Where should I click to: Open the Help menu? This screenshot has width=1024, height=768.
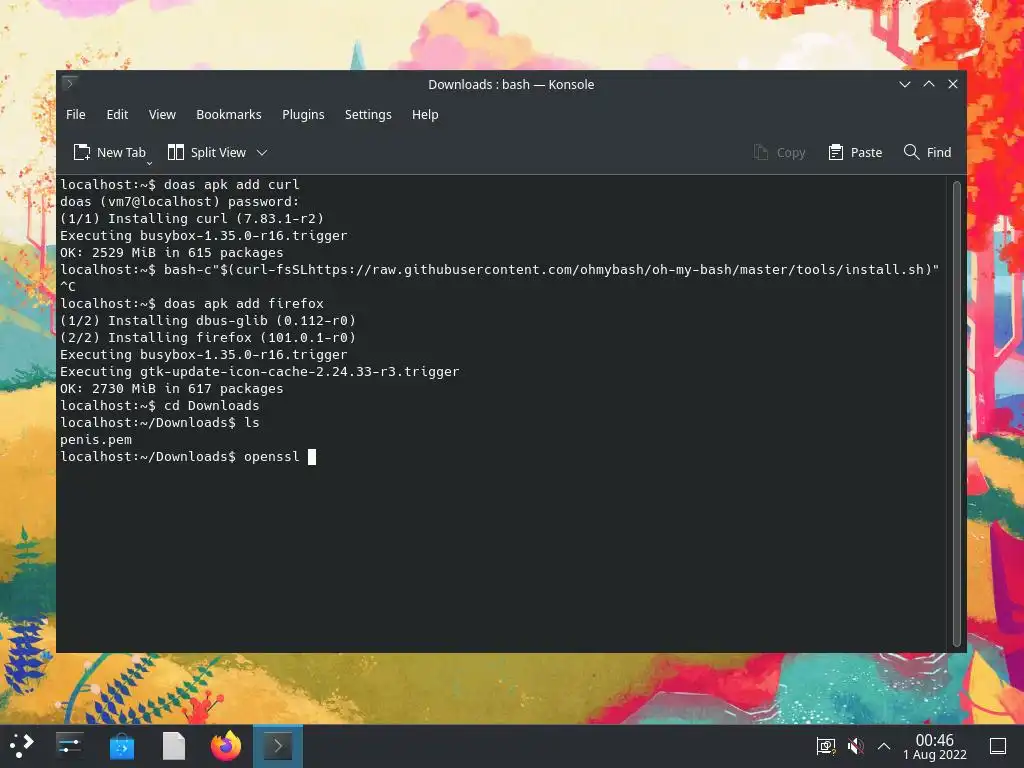click(x=425, y=114)
